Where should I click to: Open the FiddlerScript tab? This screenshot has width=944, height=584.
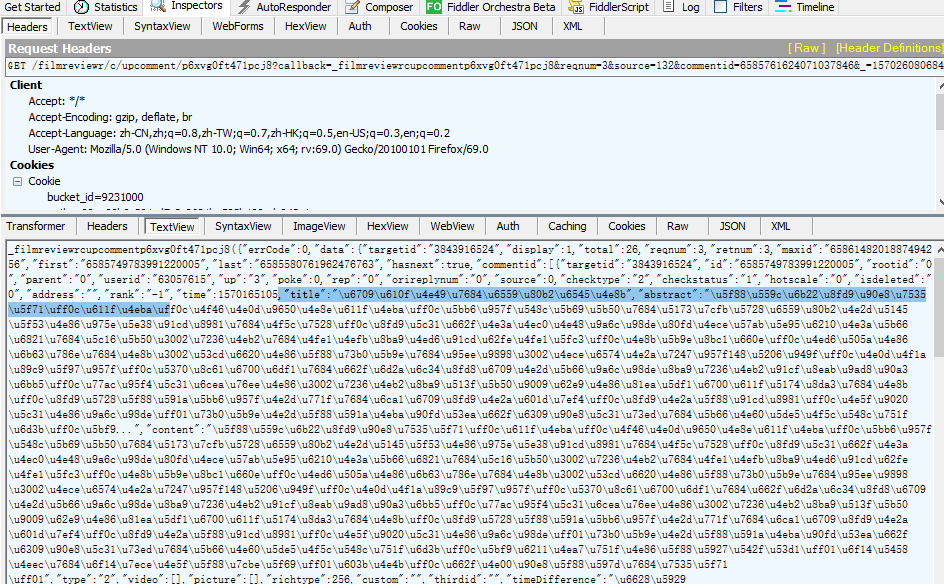(619, 7)
